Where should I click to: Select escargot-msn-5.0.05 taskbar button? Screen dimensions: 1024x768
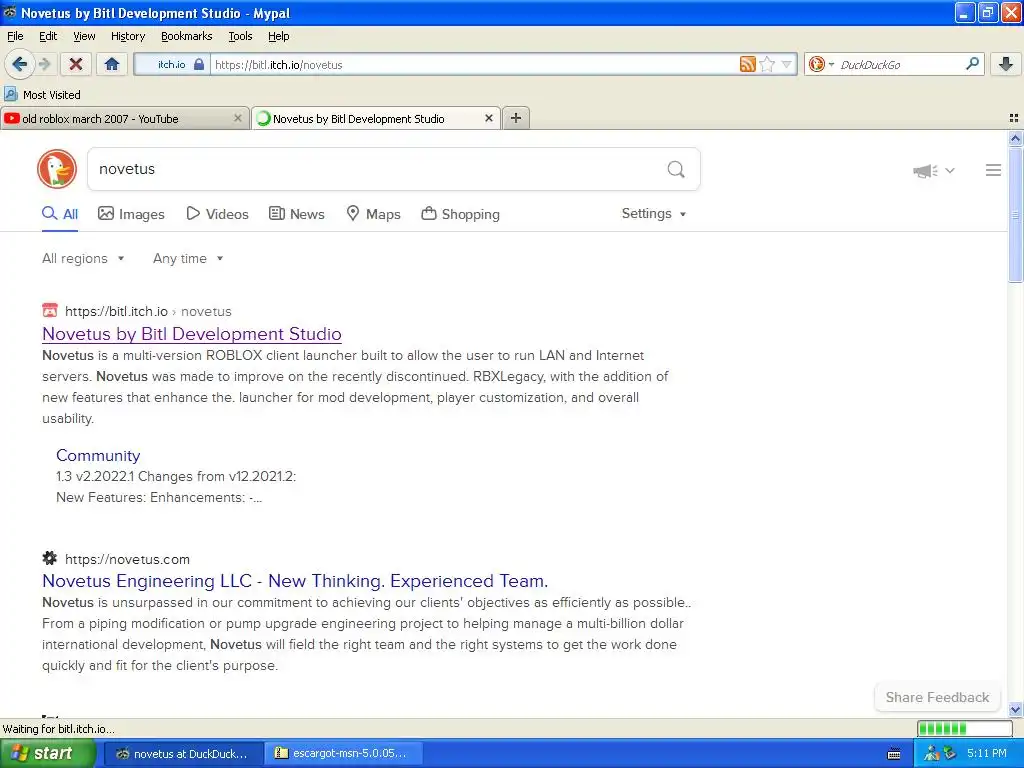(x=343, y=753)
